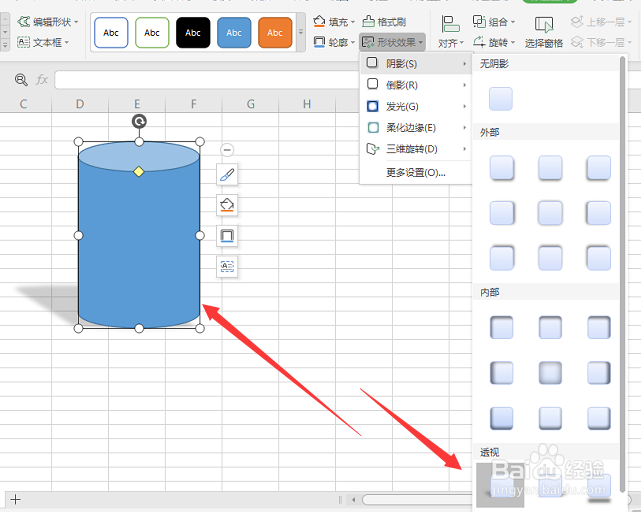Click the floating shape outline icon
Screen dimensions: 641x512
pos(227,236)
